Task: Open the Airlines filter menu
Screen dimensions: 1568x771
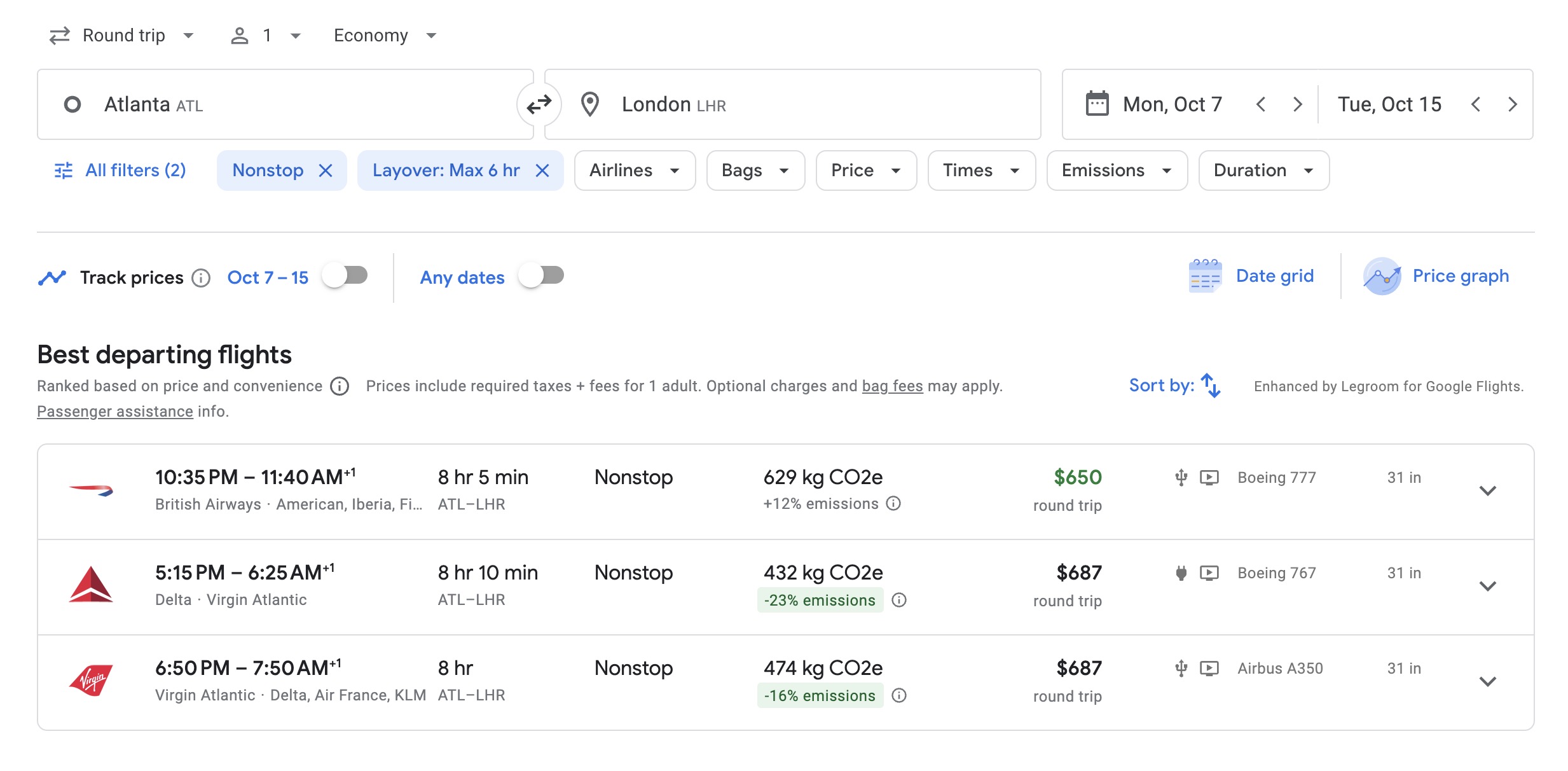Action: pos(634,170)
